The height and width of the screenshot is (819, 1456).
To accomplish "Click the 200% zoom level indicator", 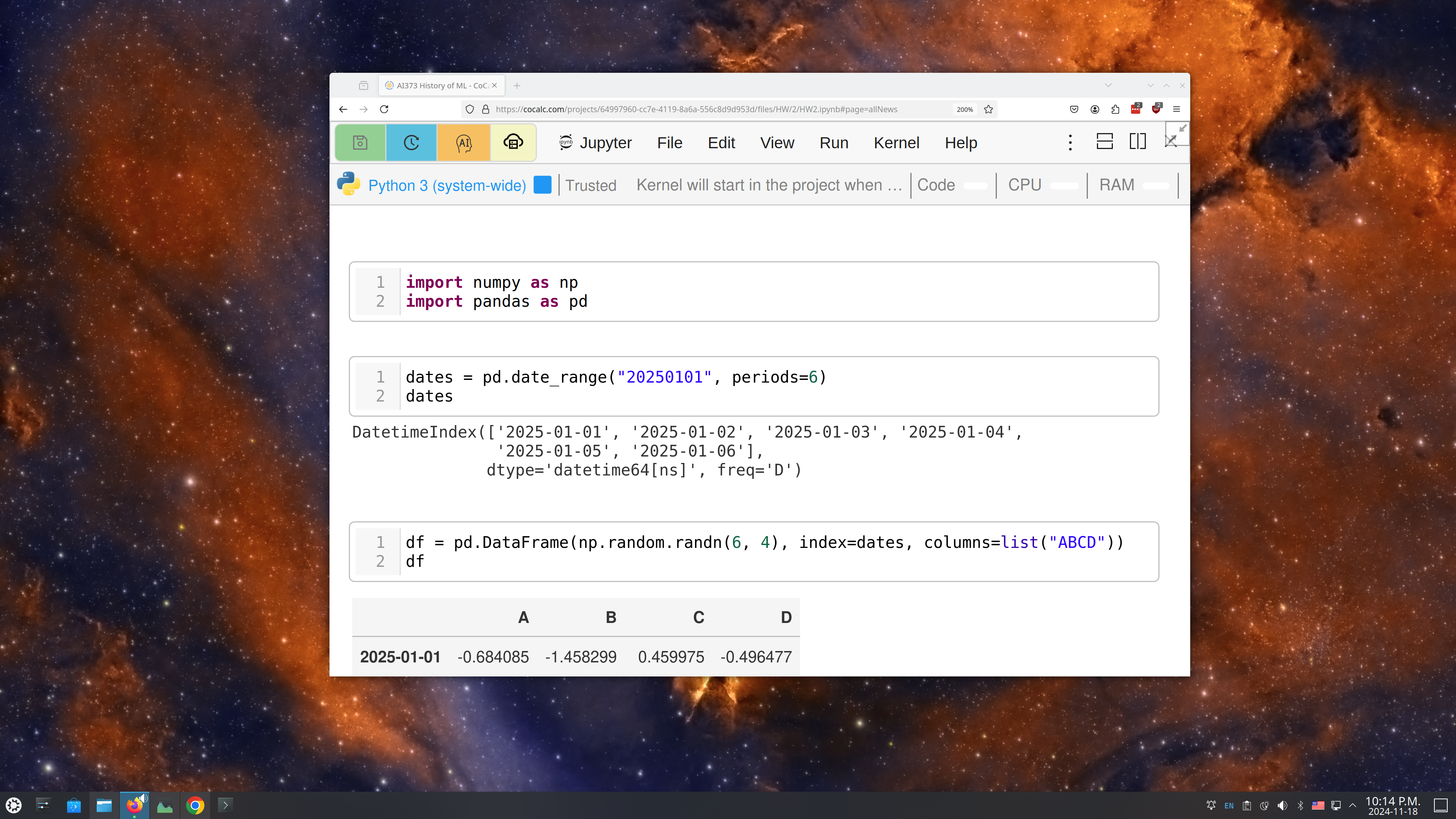I will [x=964, y=109].
